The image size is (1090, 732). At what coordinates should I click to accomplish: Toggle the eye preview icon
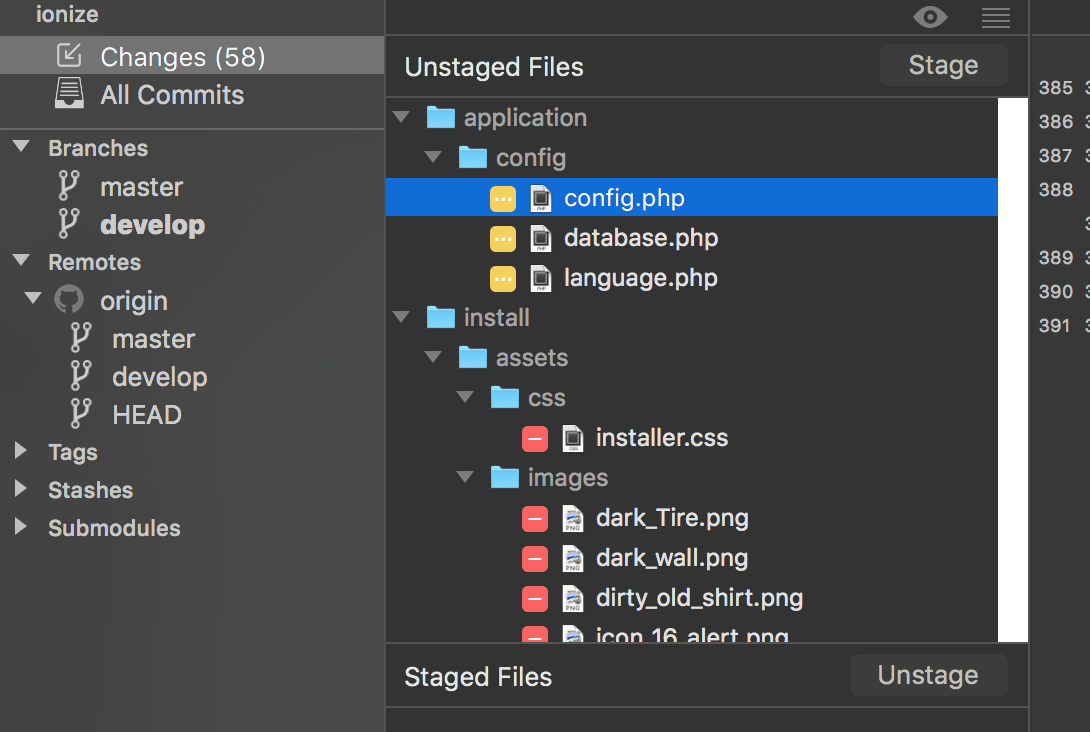pos(930,17)
